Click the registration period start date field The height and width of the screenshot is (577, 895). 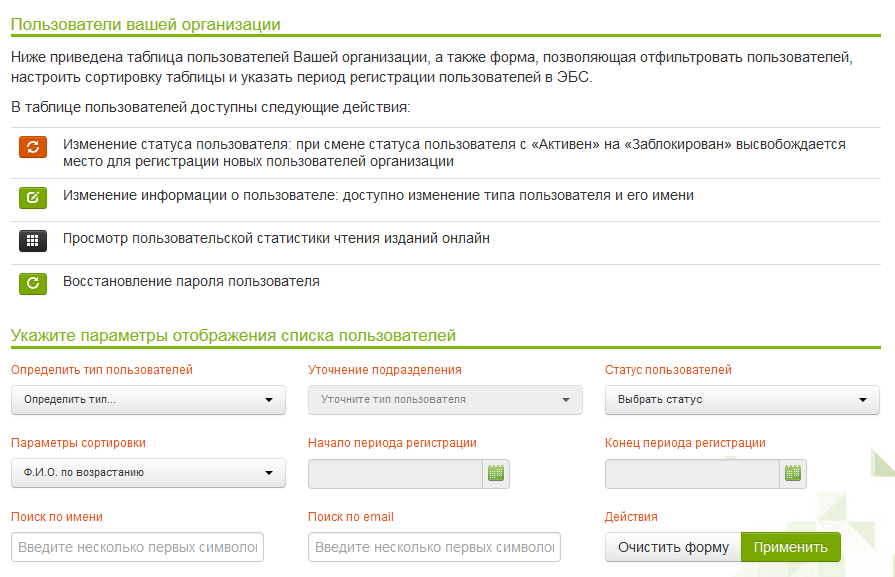point(396,473)
